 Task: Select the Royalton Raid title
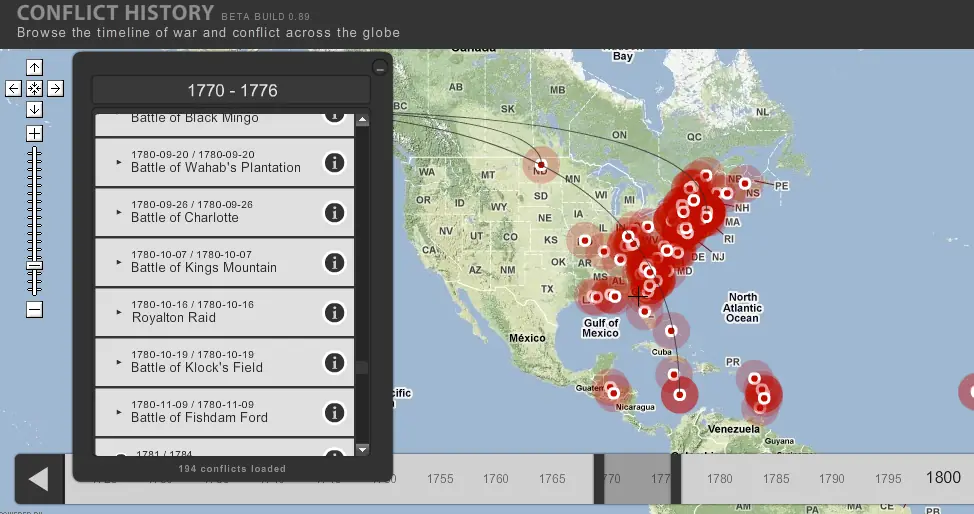(174, 318)
